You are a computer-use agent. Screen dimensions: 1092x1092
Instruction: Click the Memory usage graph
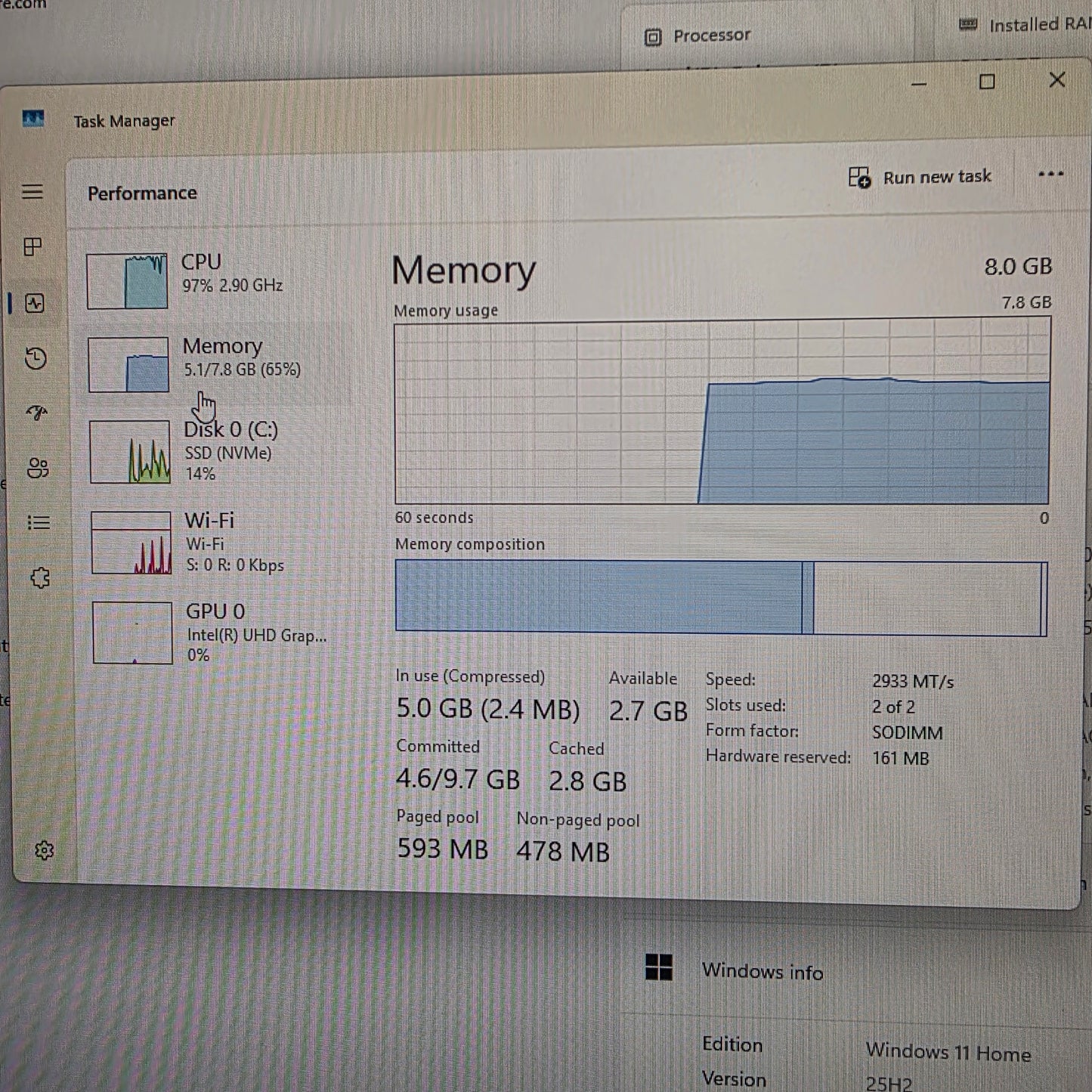(722, 412)
